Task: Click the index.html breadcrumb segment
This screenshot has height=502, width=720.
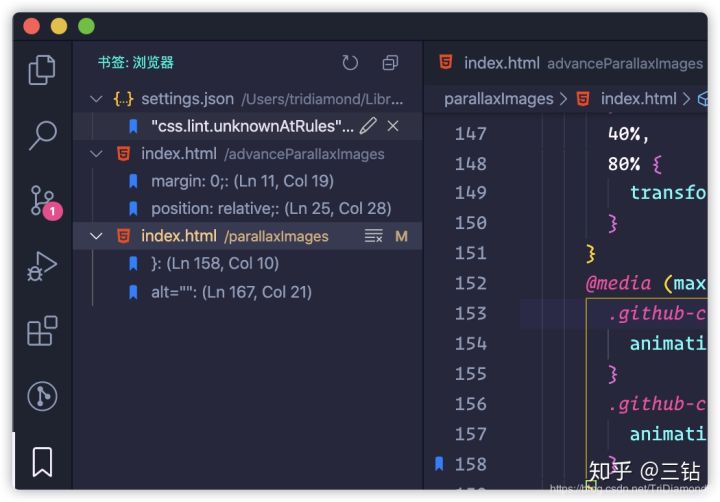Action: (x=638, y=99)
